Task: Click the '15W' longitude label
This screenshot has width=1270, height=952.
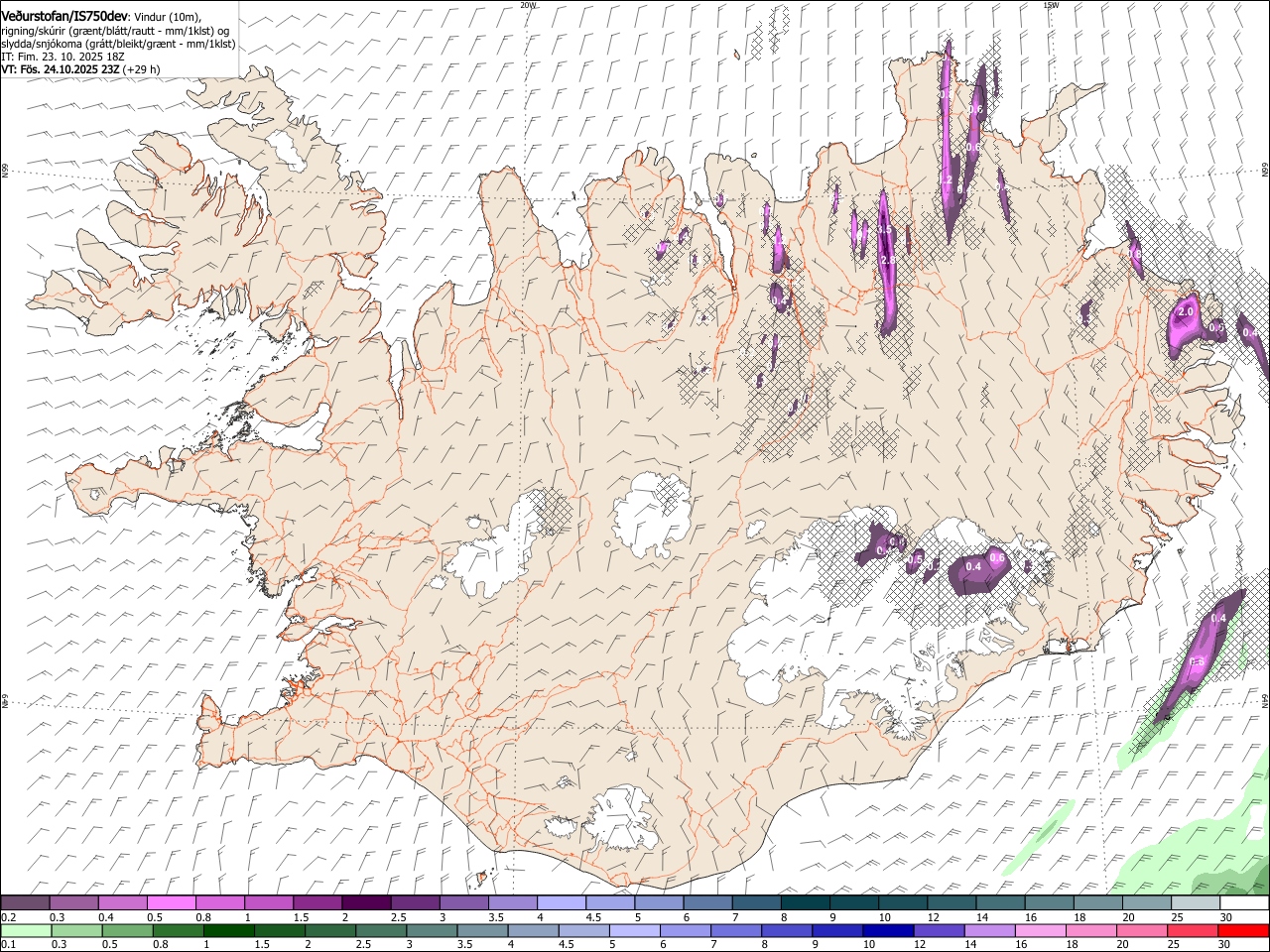Action: click(x=1051, y=5)
